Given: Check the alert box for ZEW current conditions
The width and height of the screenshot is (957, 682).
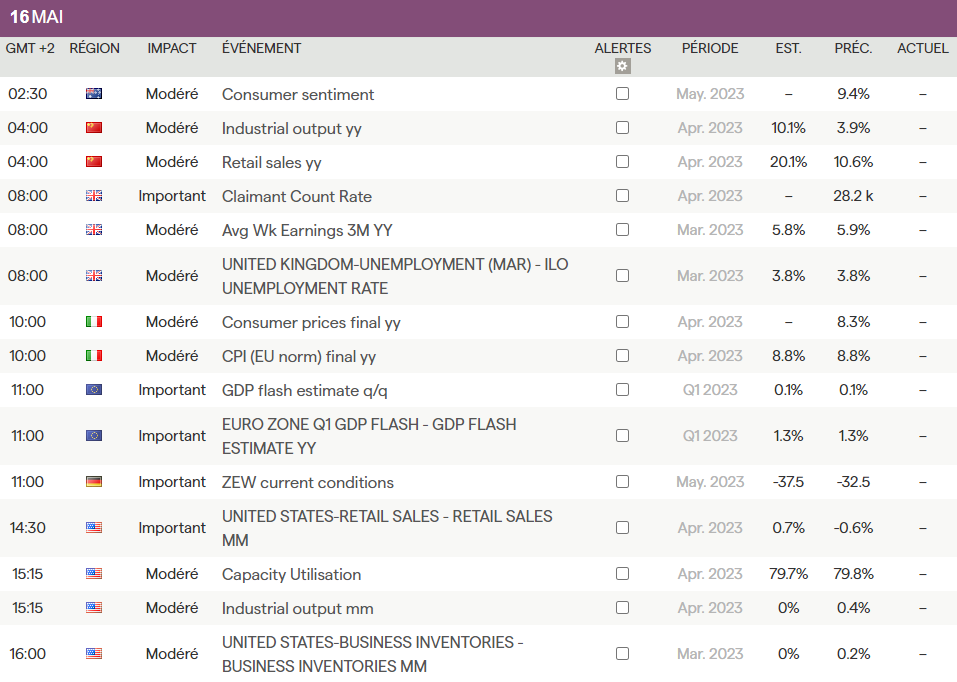Looking at the screenshot, I should tap(622, 482).
